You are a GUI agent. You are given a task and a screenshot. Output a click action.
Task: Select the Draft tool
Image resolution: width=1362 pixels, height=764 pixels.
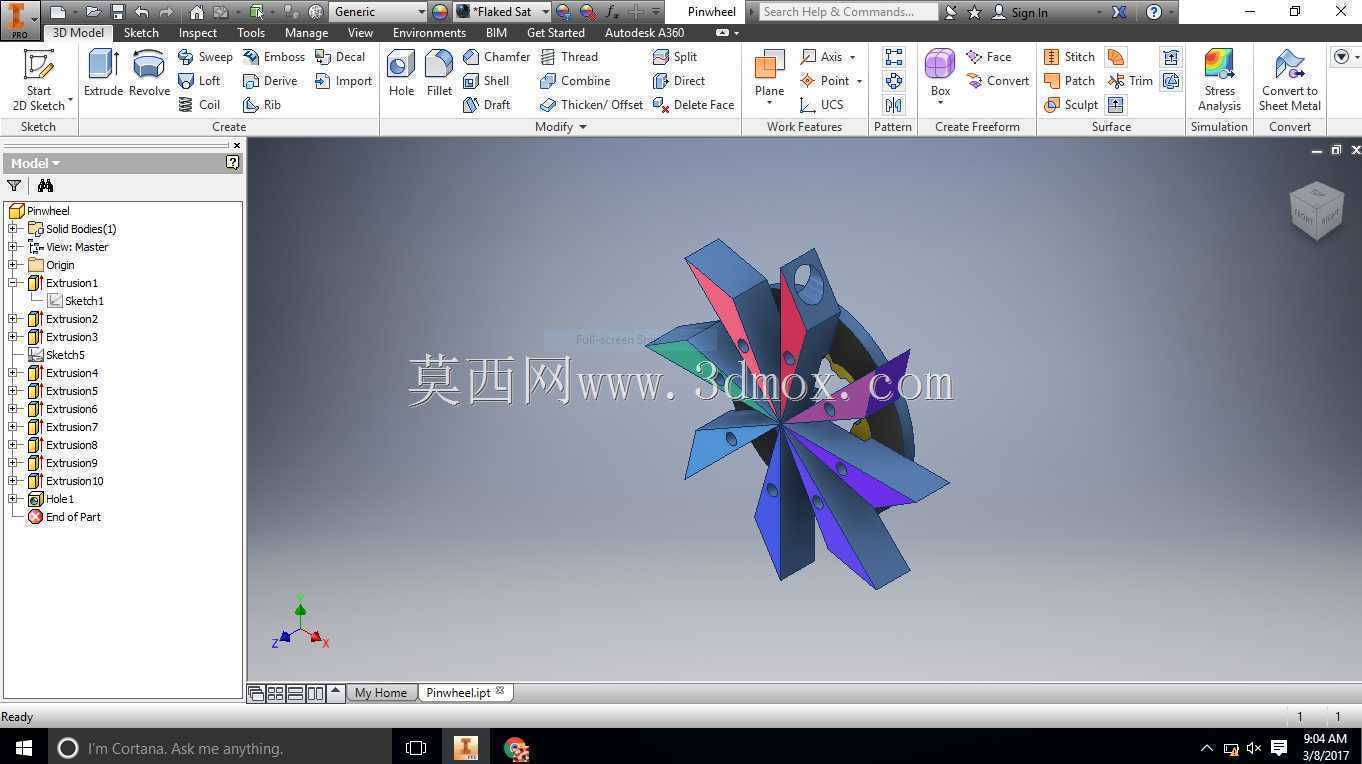[x=486, y=105]
